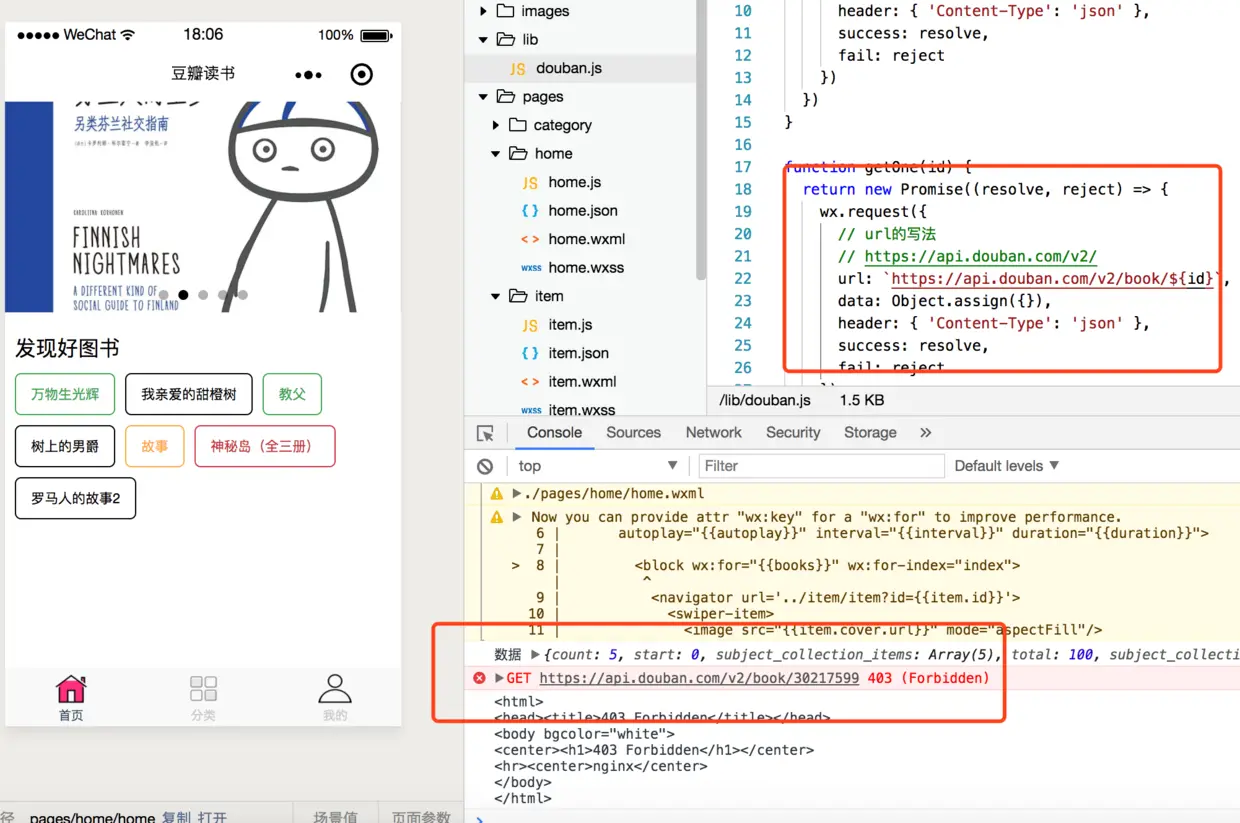Clear the console with the block icon
The image size is (1240, 823).
coord(485,466)
